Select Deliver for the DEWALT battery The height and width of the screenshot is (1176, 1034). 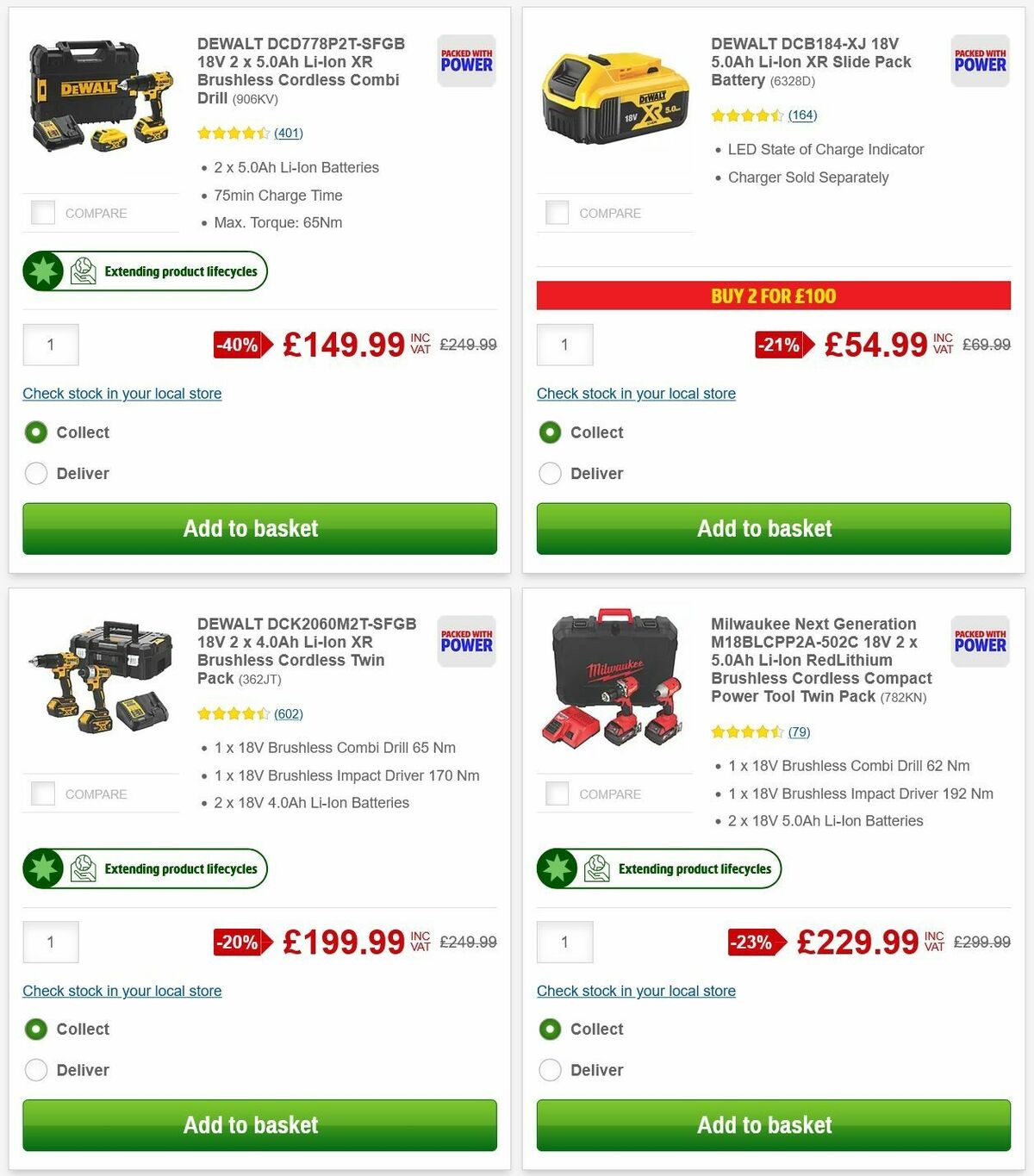click(x=550, y=473)
